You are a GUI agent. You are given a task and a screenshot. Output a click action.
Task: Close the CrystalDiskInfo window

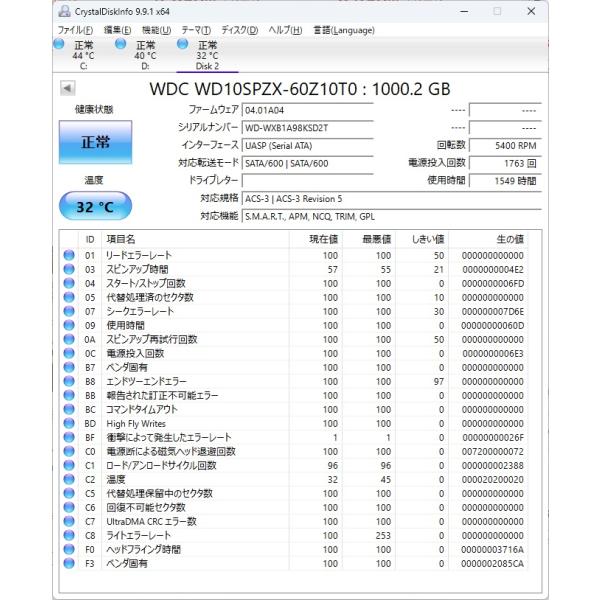click(x=531, y=11)
